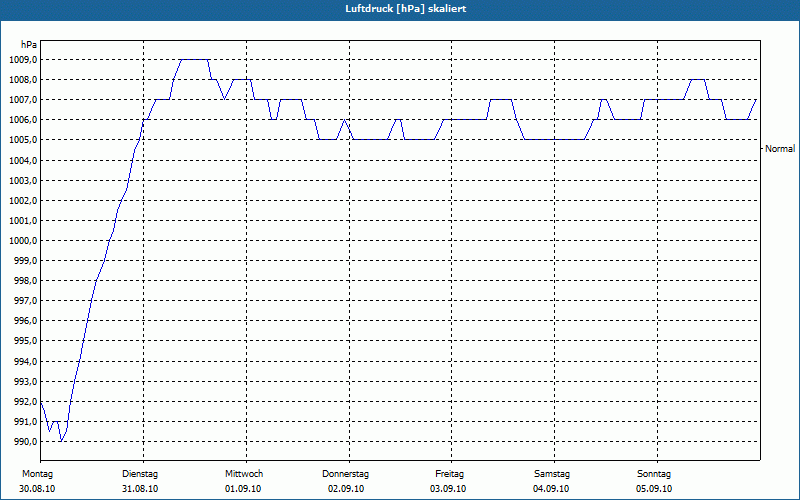Select the 1001,0 axis value
800x500 pixels.
coord(23,221)
